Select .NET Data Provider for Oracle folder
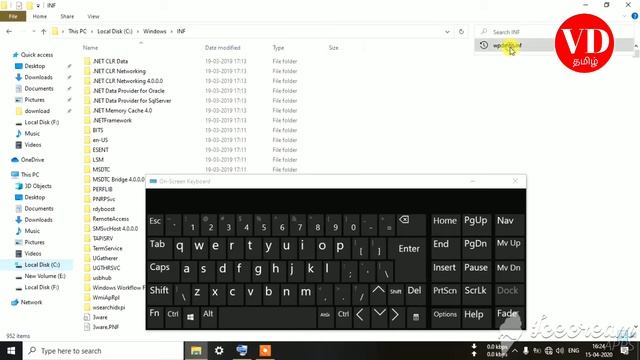Image resolution: width=640 pixels, height=360 pixels. (x=128, y=91)
